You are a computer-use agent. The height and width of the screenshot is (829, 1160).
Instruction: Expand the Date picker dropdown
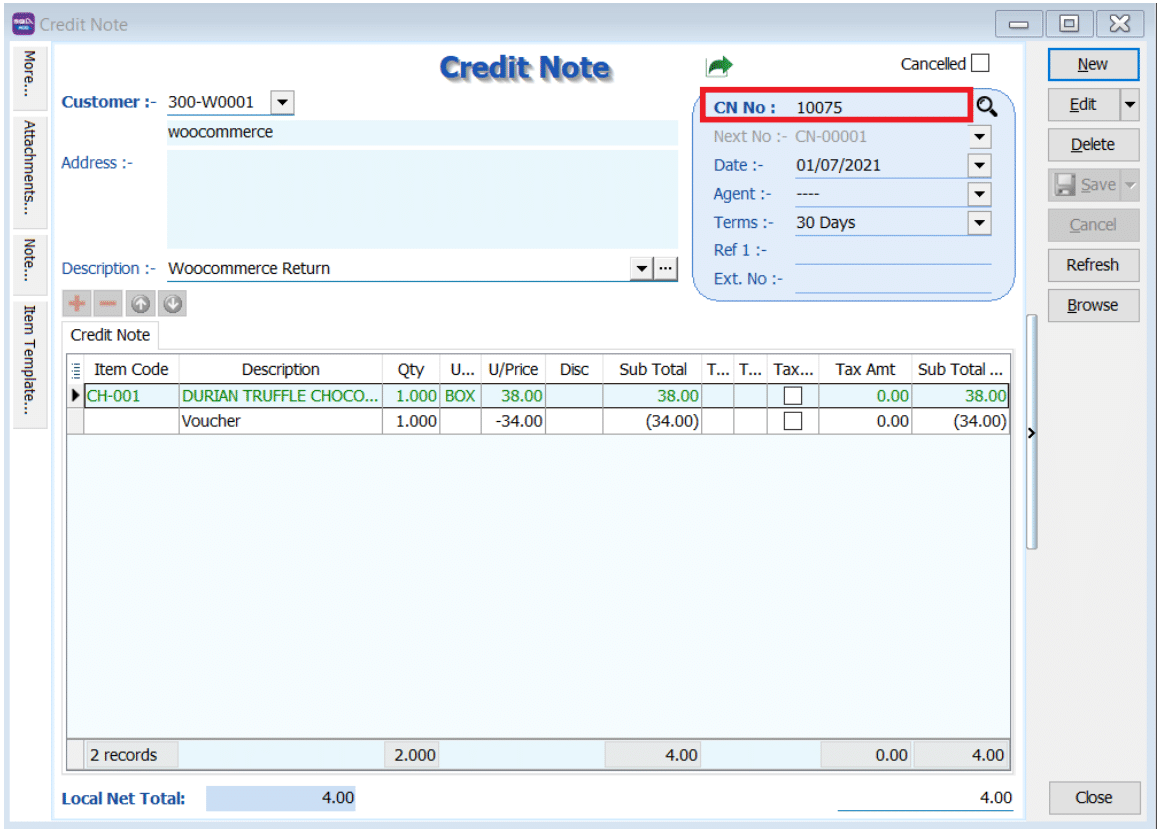click(979, 165)
